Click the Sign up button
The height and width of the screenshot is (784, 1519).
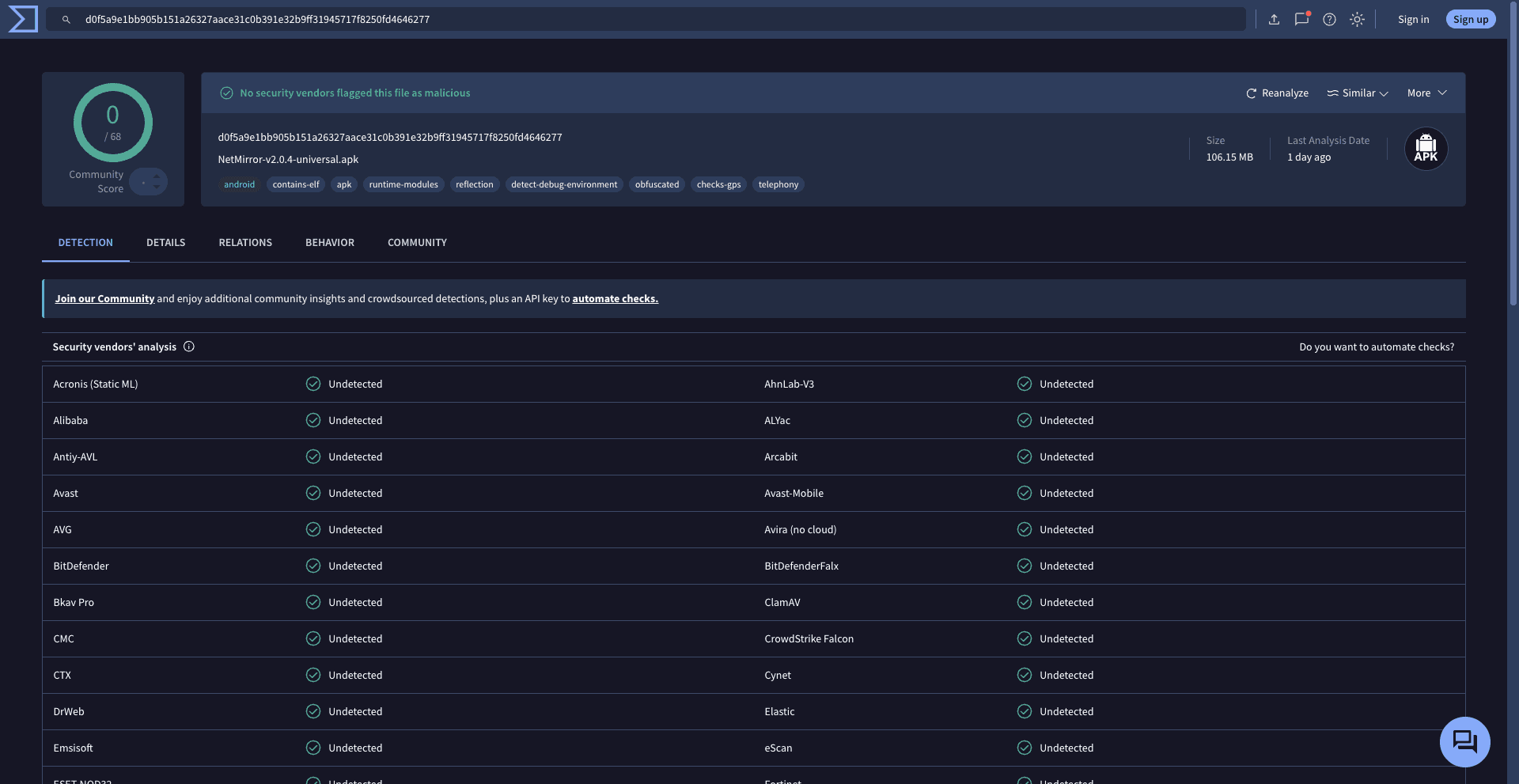(x=1471, y=20)
